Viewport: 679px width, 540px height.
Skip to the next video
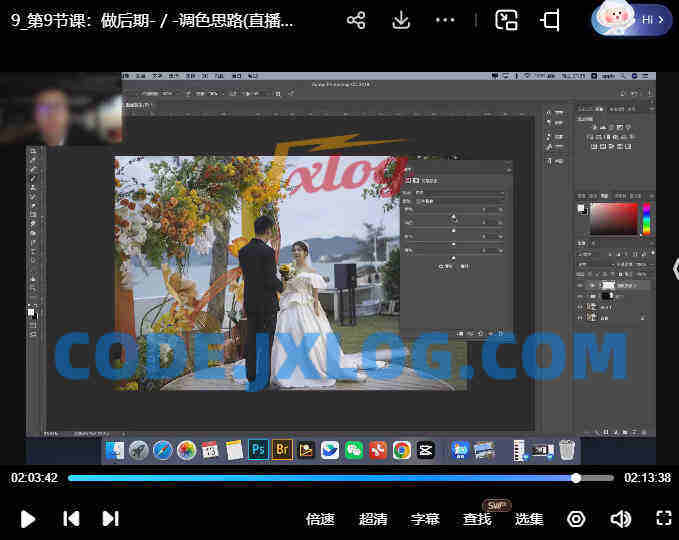110,518
